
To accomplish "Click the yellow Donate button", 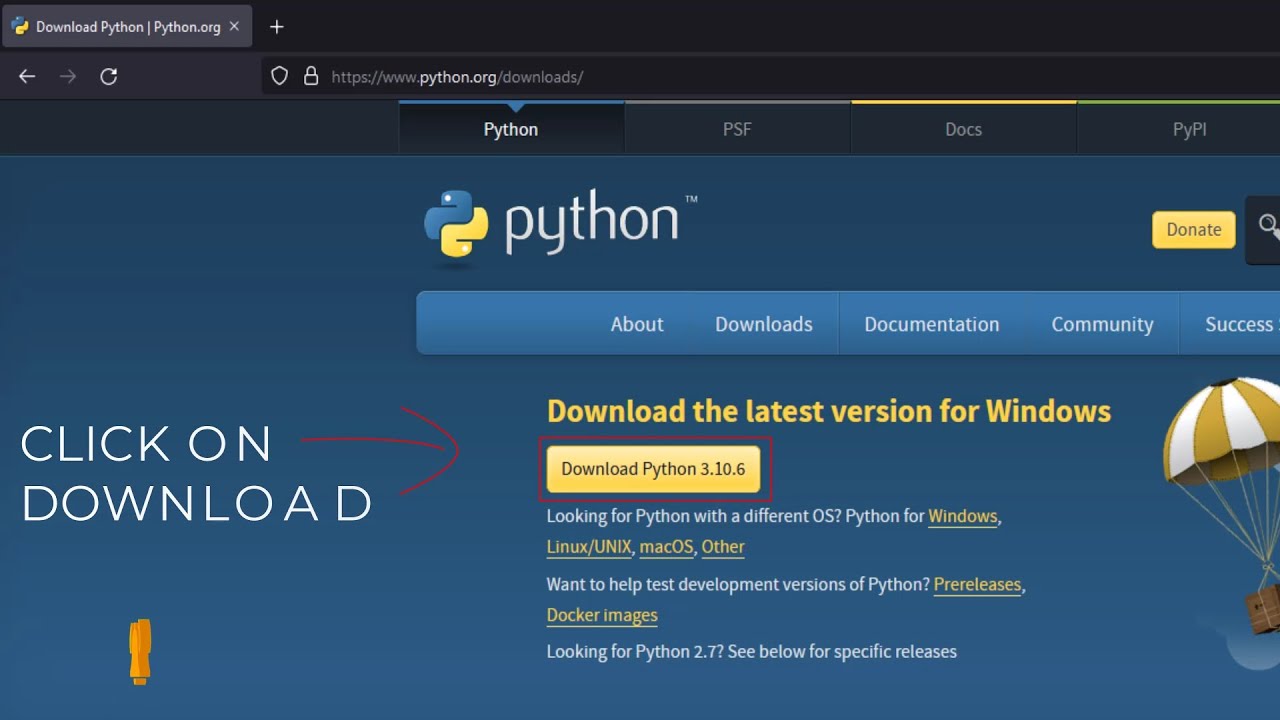I will [1193, 229].
